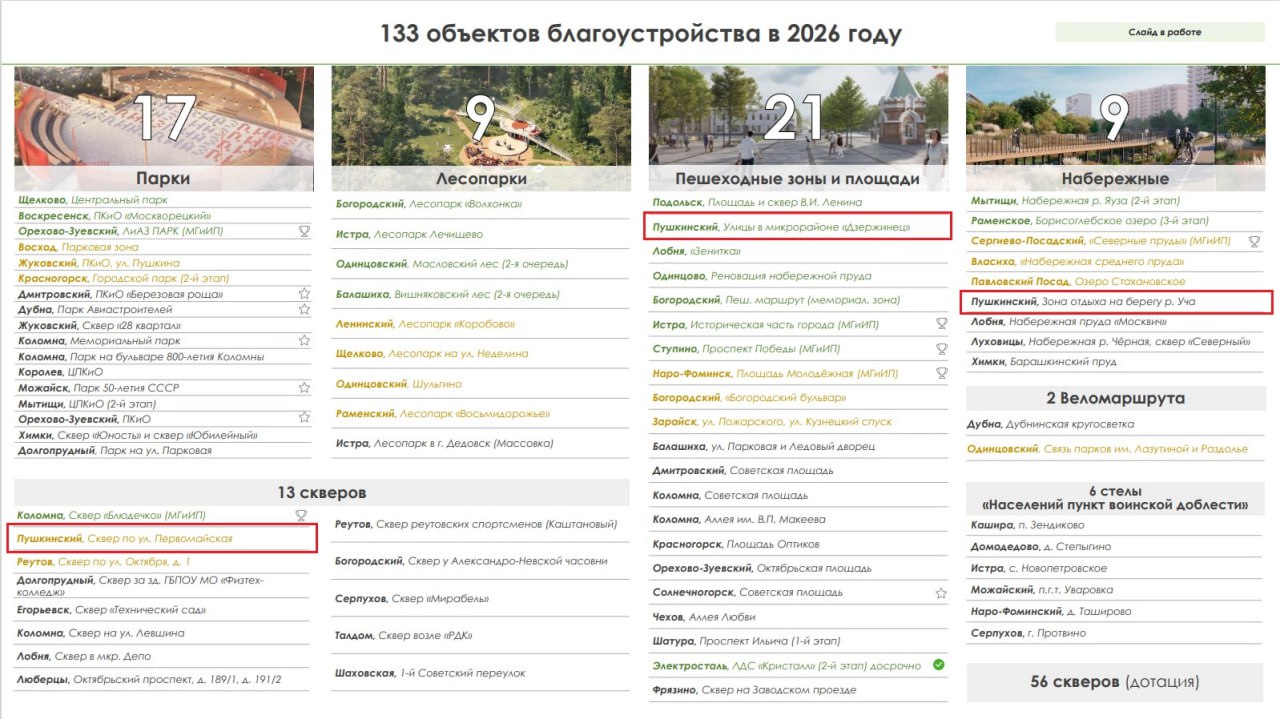Image resolution: width=1280 pixels, height=719 pixels.
Task: Click the trophy beside «Северные пруды»
Action: (x=1254, y=241)
